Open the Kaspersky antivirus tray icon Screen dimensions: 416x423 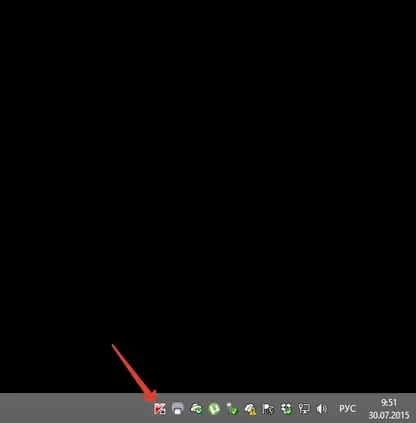160,409
